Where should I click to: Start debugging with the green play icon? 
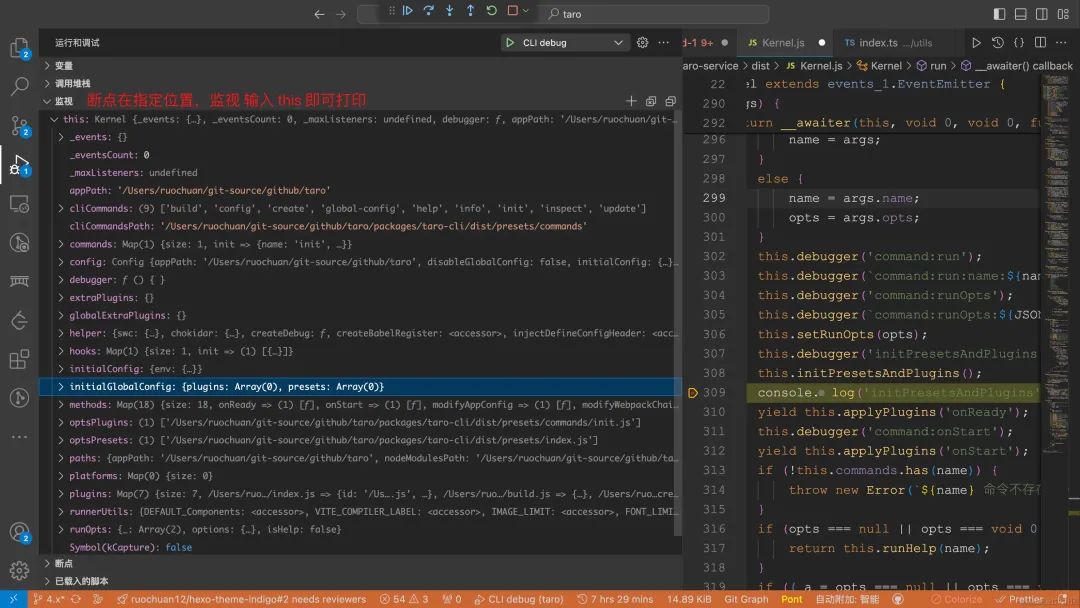(x=510, y=43)
